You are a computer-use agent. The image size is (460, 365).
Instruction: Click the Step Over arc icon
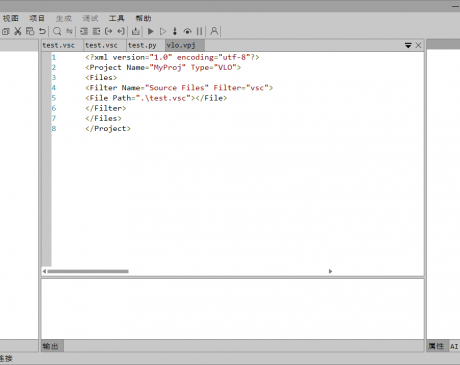click(x=187, y=31)
